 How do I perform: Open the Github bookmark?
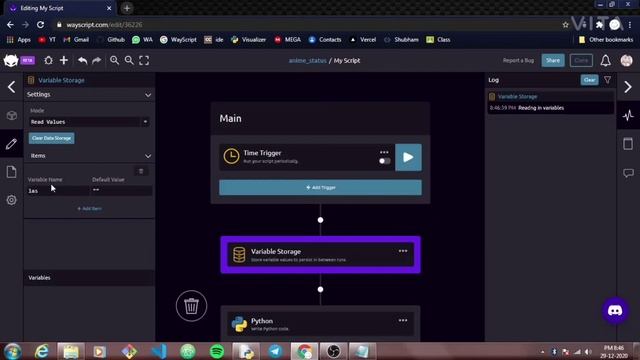click(111, 40)
